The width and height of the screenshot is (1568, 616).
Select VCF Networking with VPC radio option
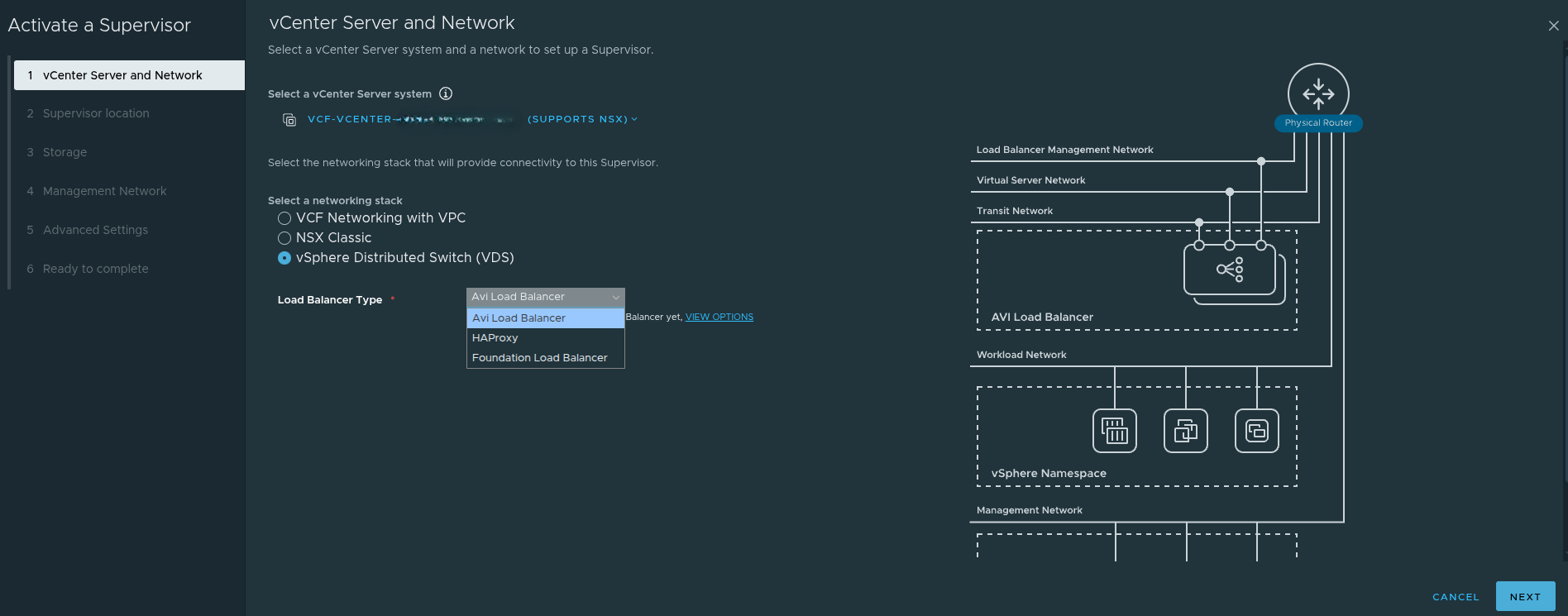click(x=284, y=218)
